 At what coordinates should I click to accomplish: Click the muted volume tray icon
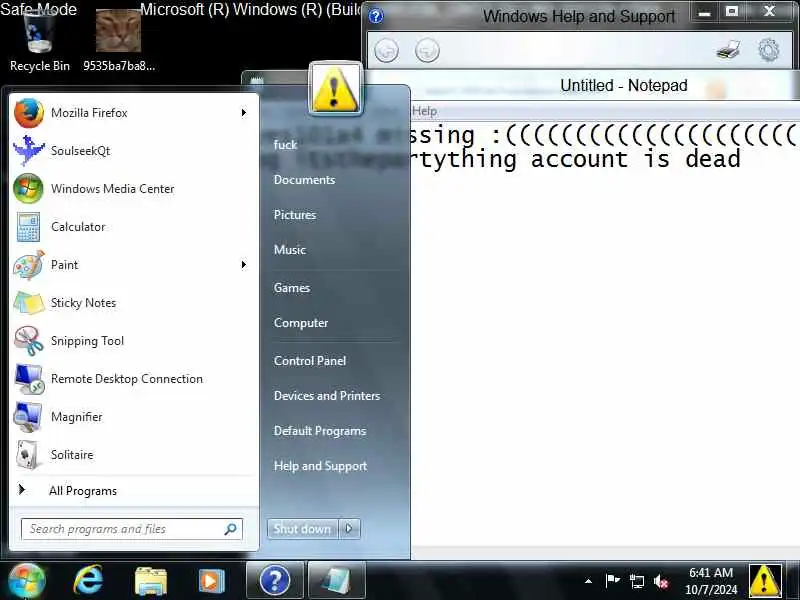661,581
